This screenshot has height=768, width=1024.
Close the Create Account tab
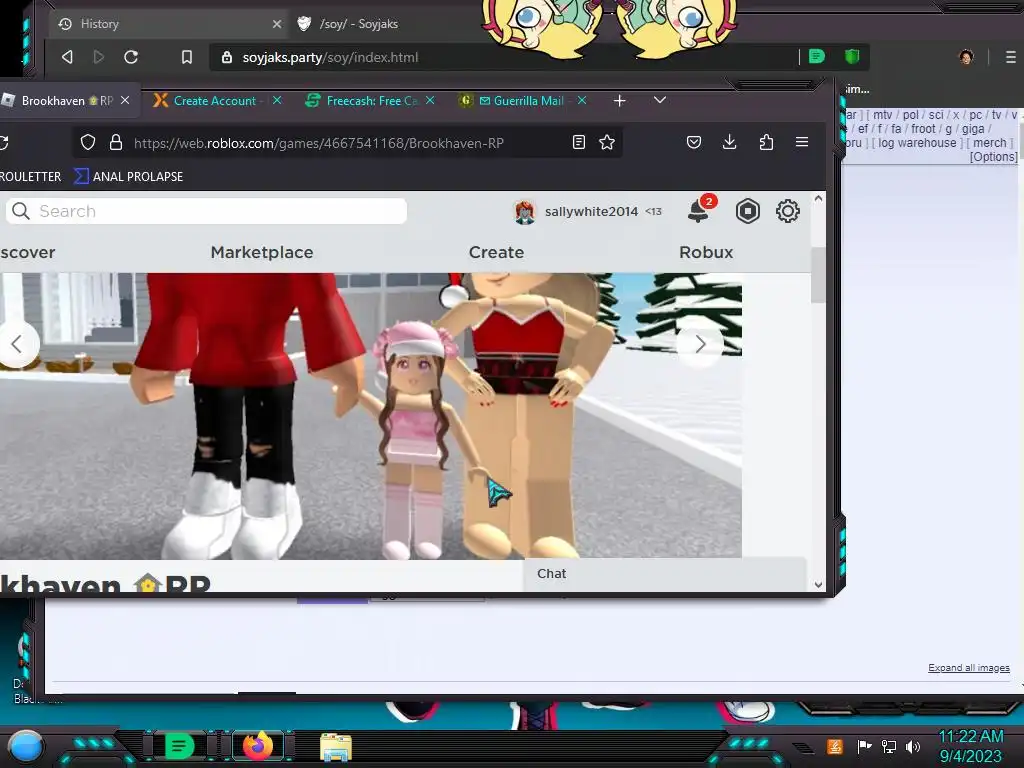(277, 101)
